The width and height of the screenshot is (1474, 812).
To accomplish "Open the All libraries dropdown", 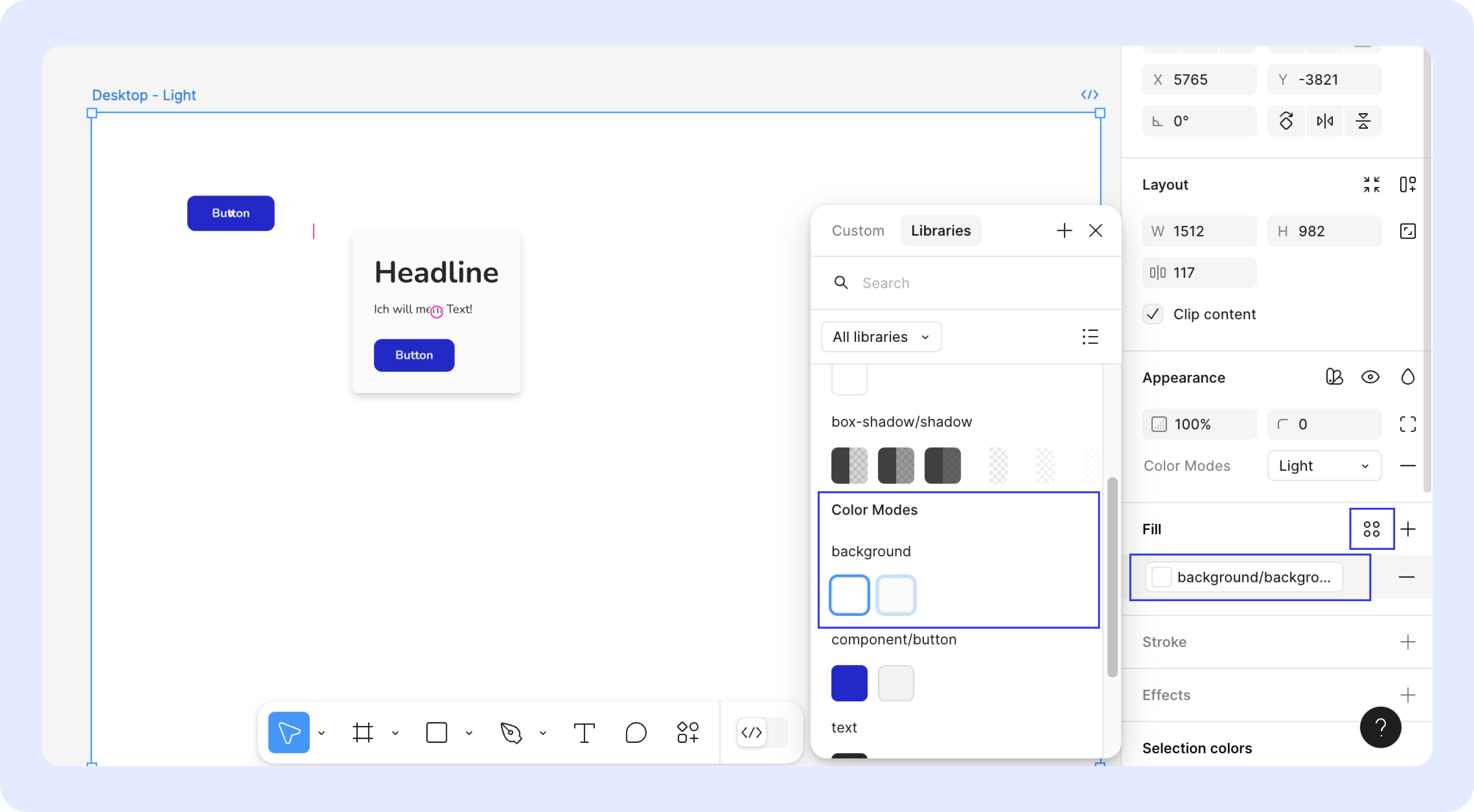I will (880, 336).
